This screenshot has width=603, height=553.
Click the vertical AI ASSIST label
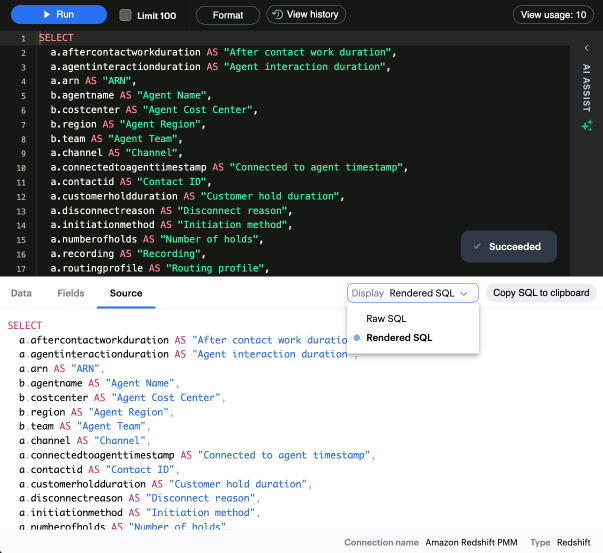tap(587, 86)
